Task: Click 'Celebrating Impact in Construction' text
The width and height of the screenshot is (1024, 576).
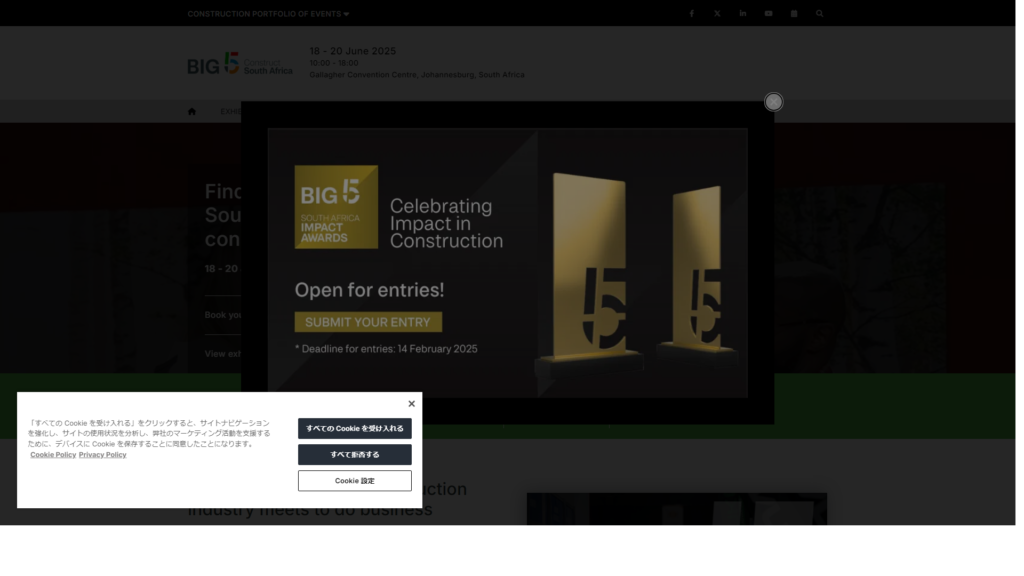Action: pyautogui.click(x=447, y=223)
